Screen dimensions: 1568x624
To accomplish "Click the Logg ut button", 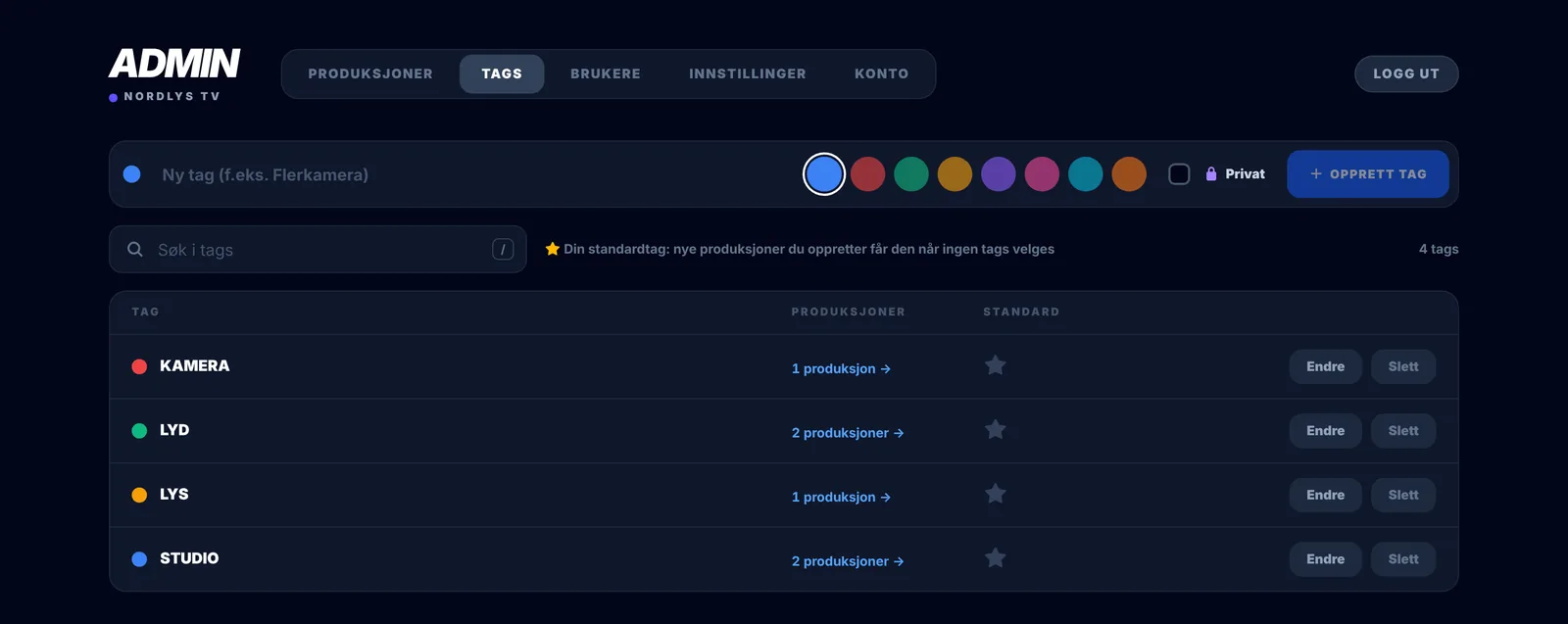I will [1406, 74].
